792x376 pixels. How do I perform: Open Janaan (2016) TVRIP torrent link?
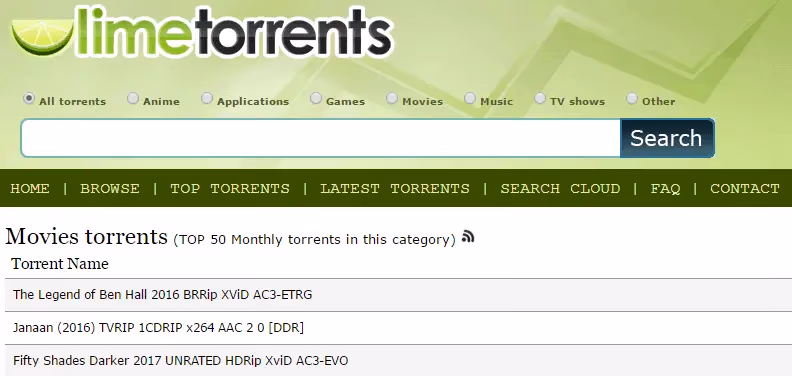pyautogui.click(x=158, y=327)
